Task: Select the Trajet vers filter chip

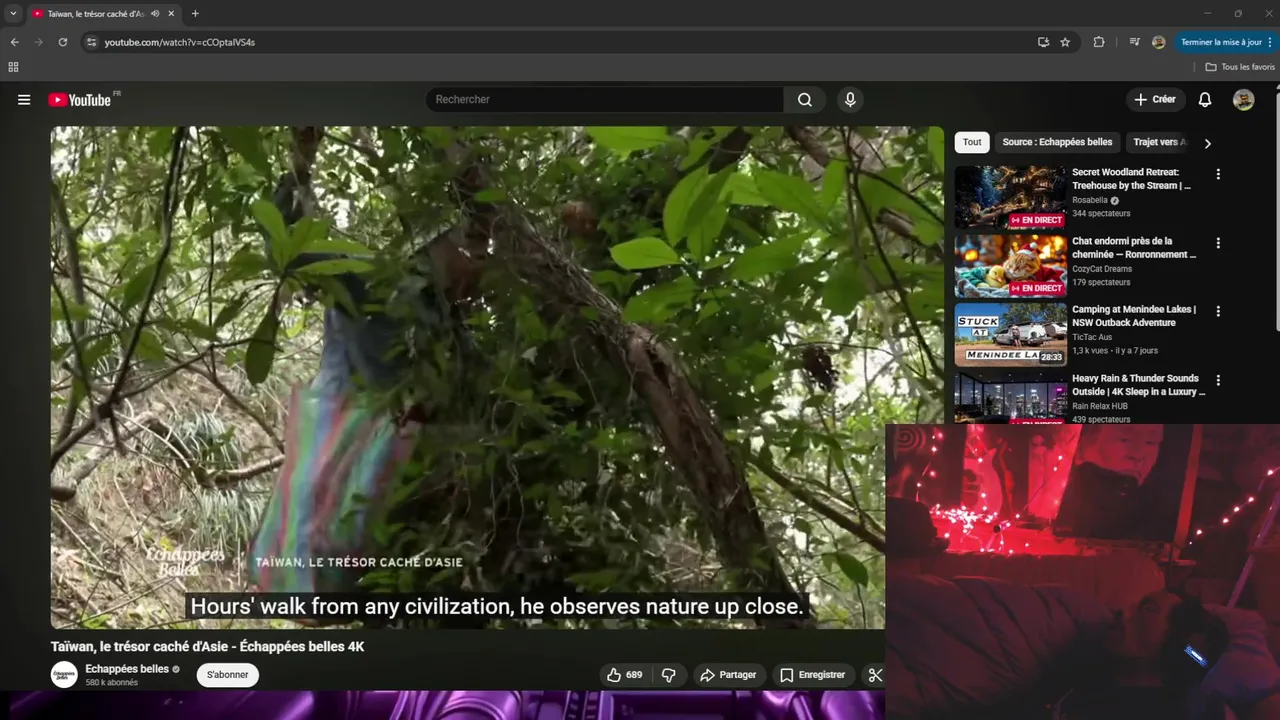Action: click(x=1159, y=142)
